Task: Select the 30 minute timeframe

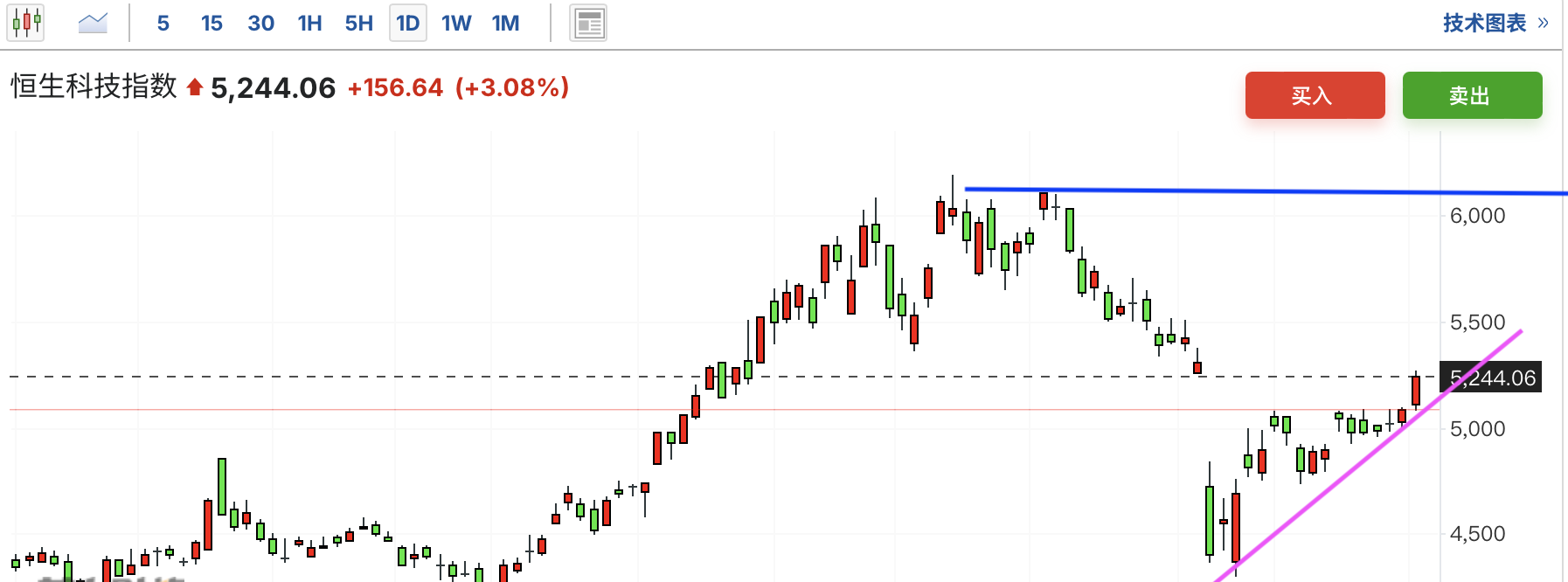Action: point(260,23)
